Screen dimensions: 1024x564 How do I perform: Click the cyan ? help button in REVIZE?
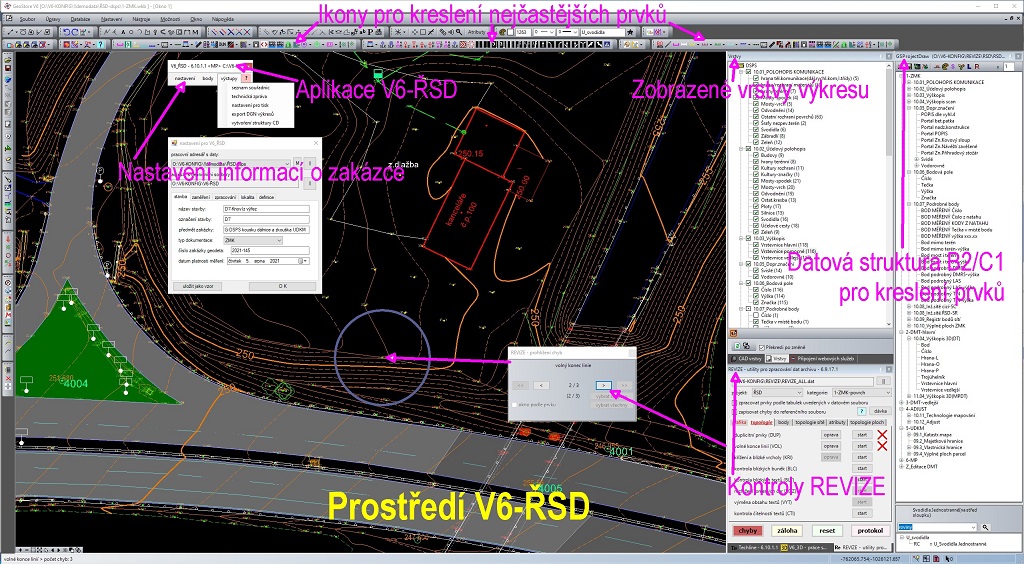pos(861,411)
